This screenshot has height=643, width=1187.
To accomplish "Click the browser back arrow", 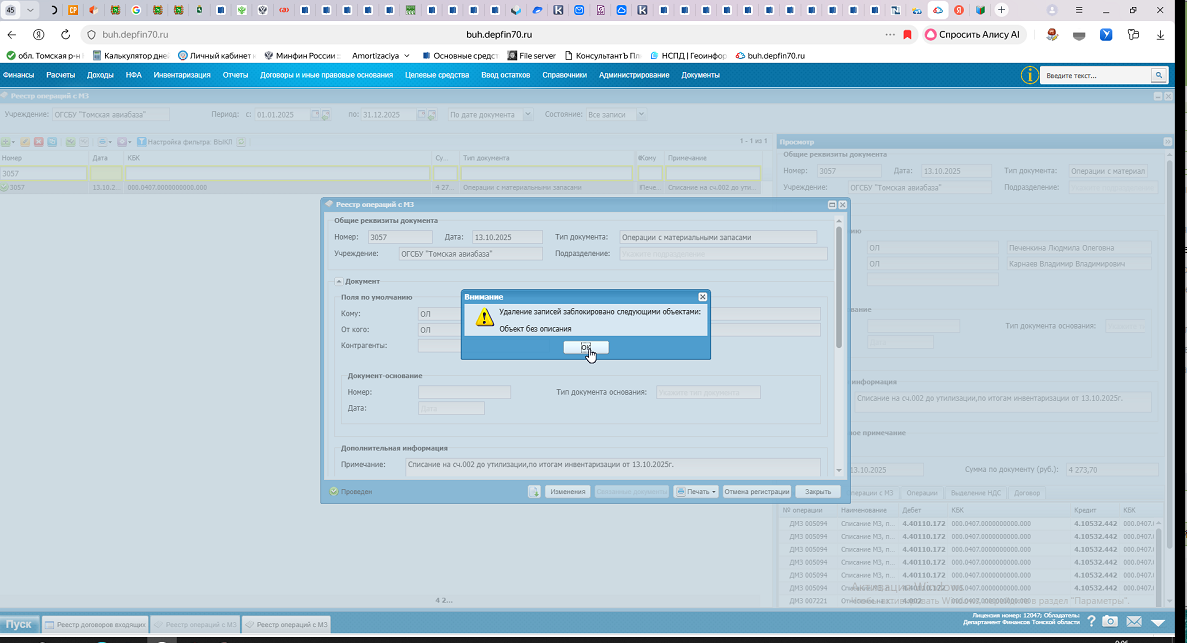I will tap(12, 35).
